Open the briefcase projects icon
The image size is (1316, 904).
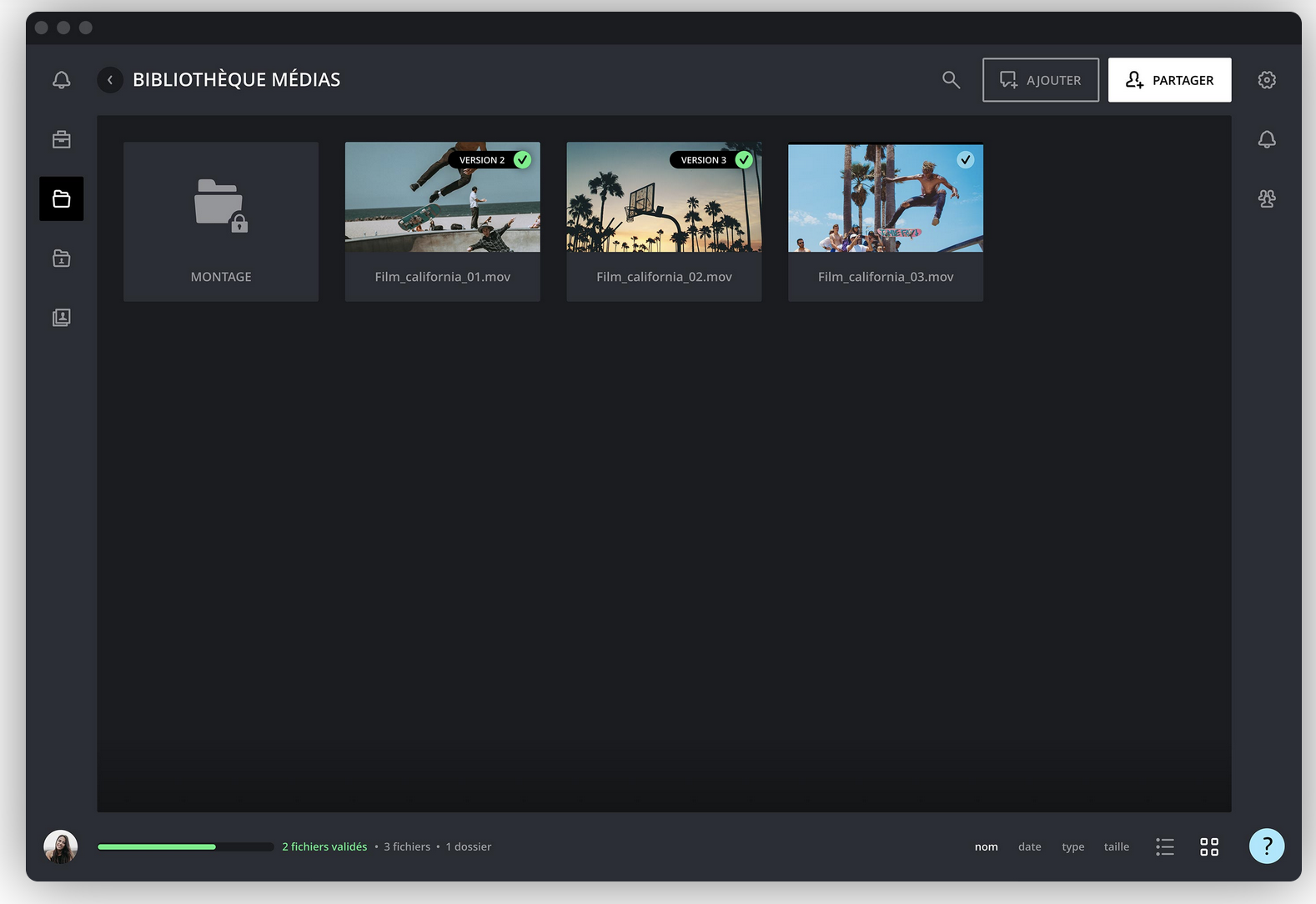point(62,139)
